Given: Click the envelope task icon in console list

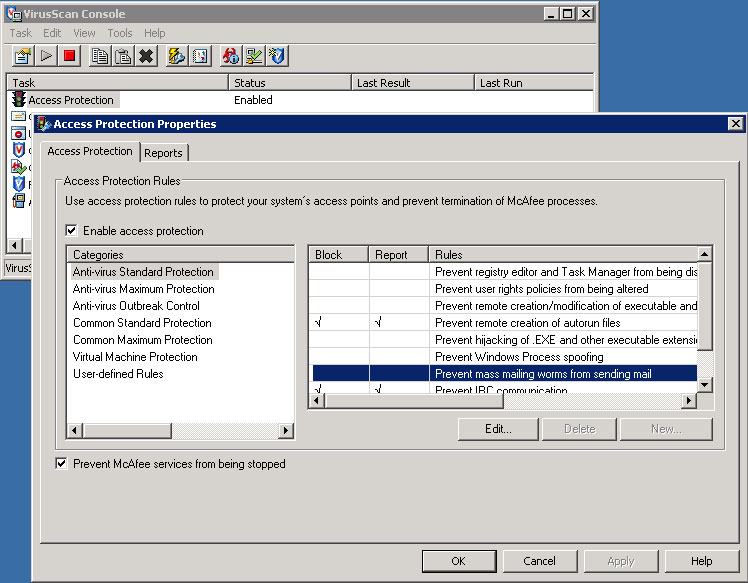Looking at the screenshot, I should click(x=18, y=116).
